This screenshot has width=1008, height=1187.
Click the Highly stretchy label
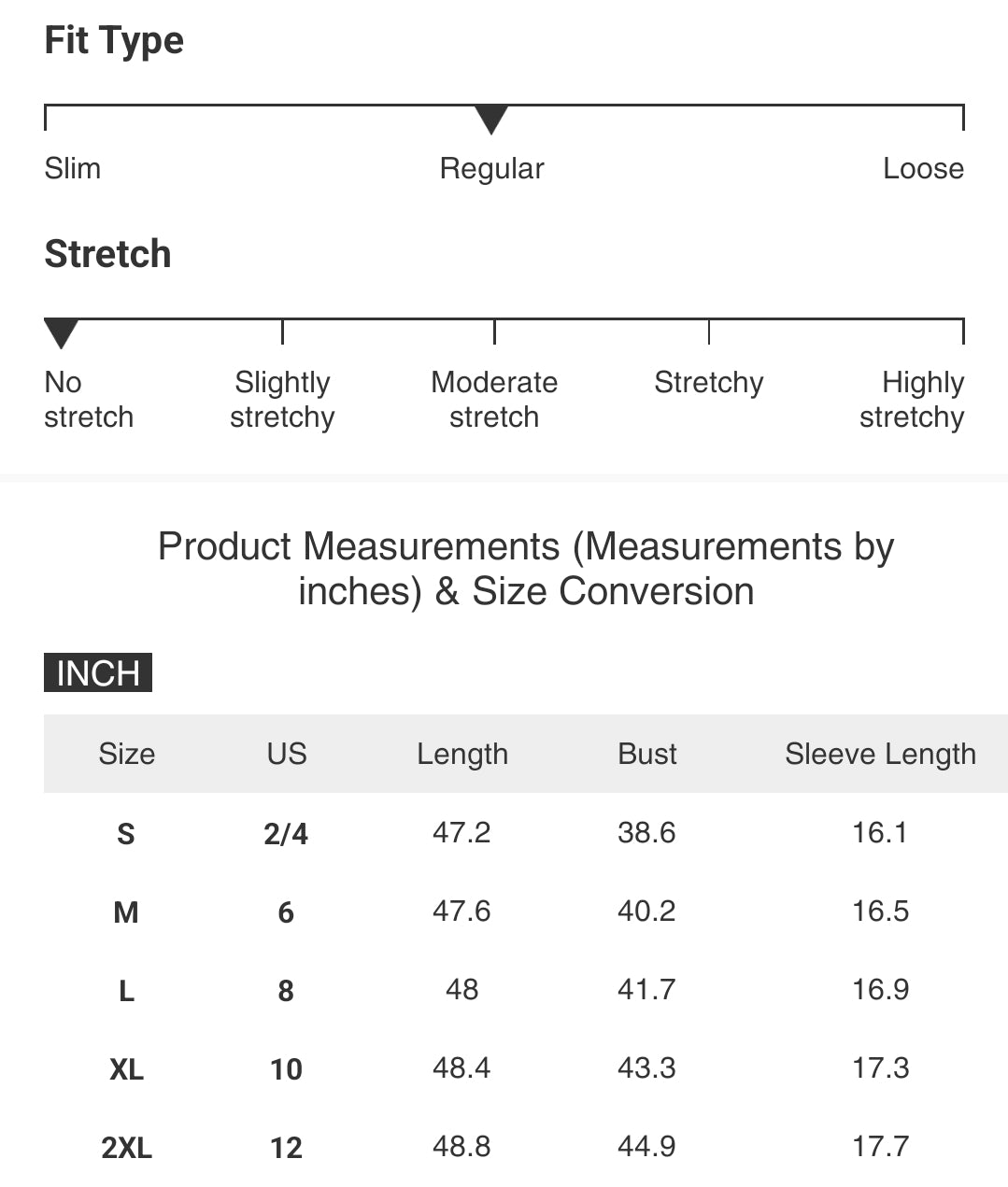pyautogui.click(x=912, y=400)
